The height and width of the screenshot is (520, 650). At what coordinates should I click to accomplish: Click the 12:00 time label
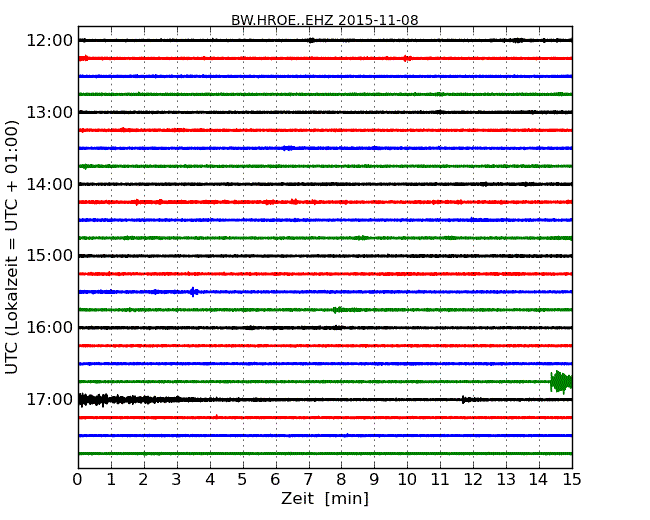point(50,41)
